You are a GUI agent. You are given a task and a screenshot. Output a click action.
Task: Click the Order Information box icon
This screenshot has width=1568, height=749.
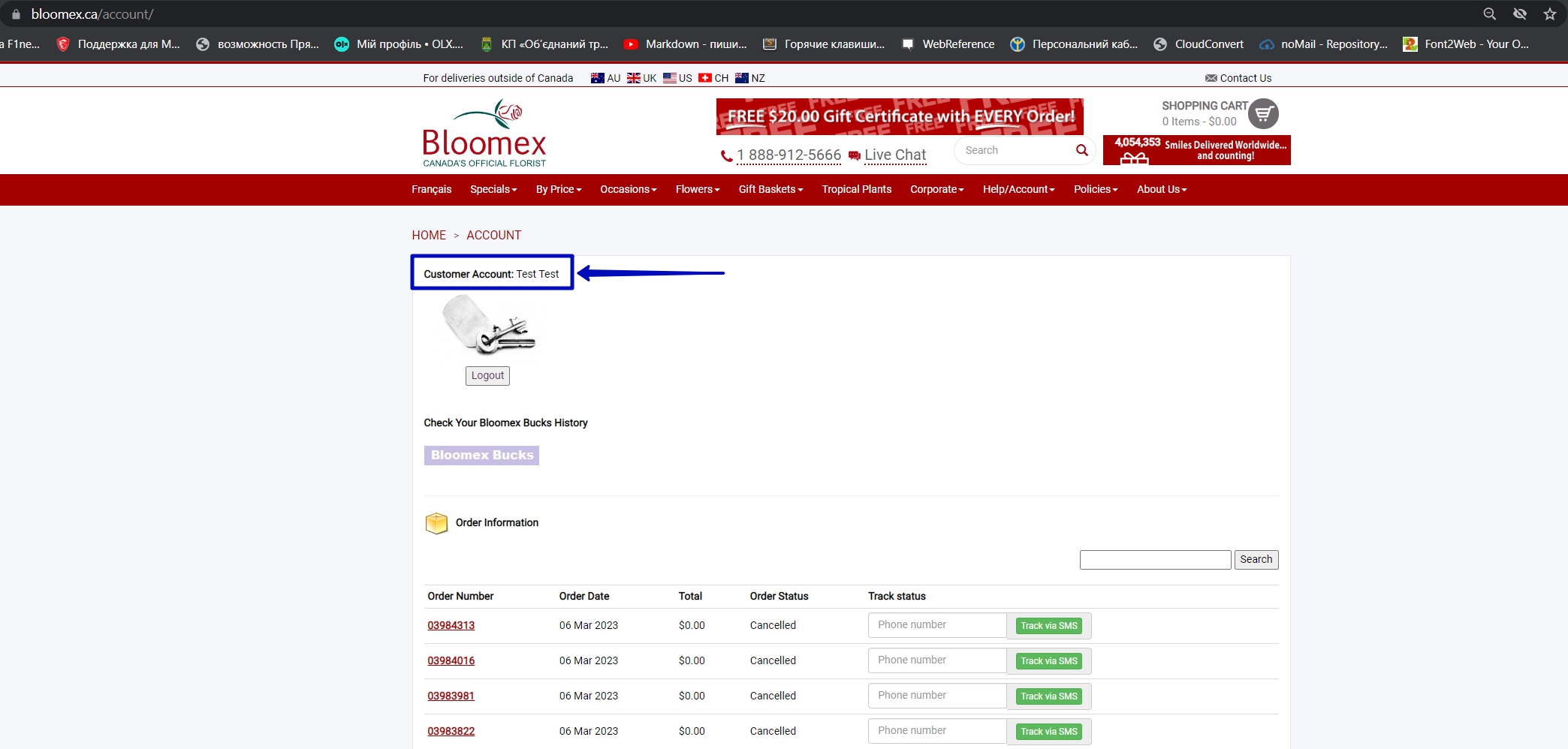coord(436,523)
